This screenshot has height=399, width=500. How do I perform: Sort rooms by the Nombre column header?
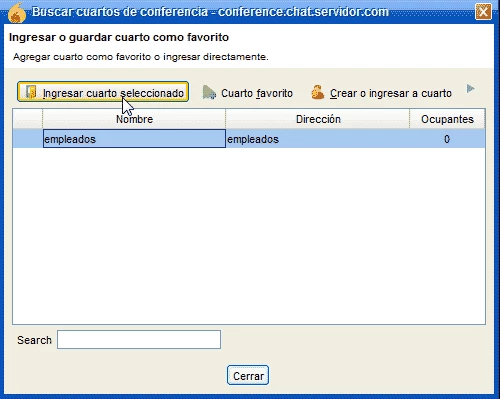point(134,119)
